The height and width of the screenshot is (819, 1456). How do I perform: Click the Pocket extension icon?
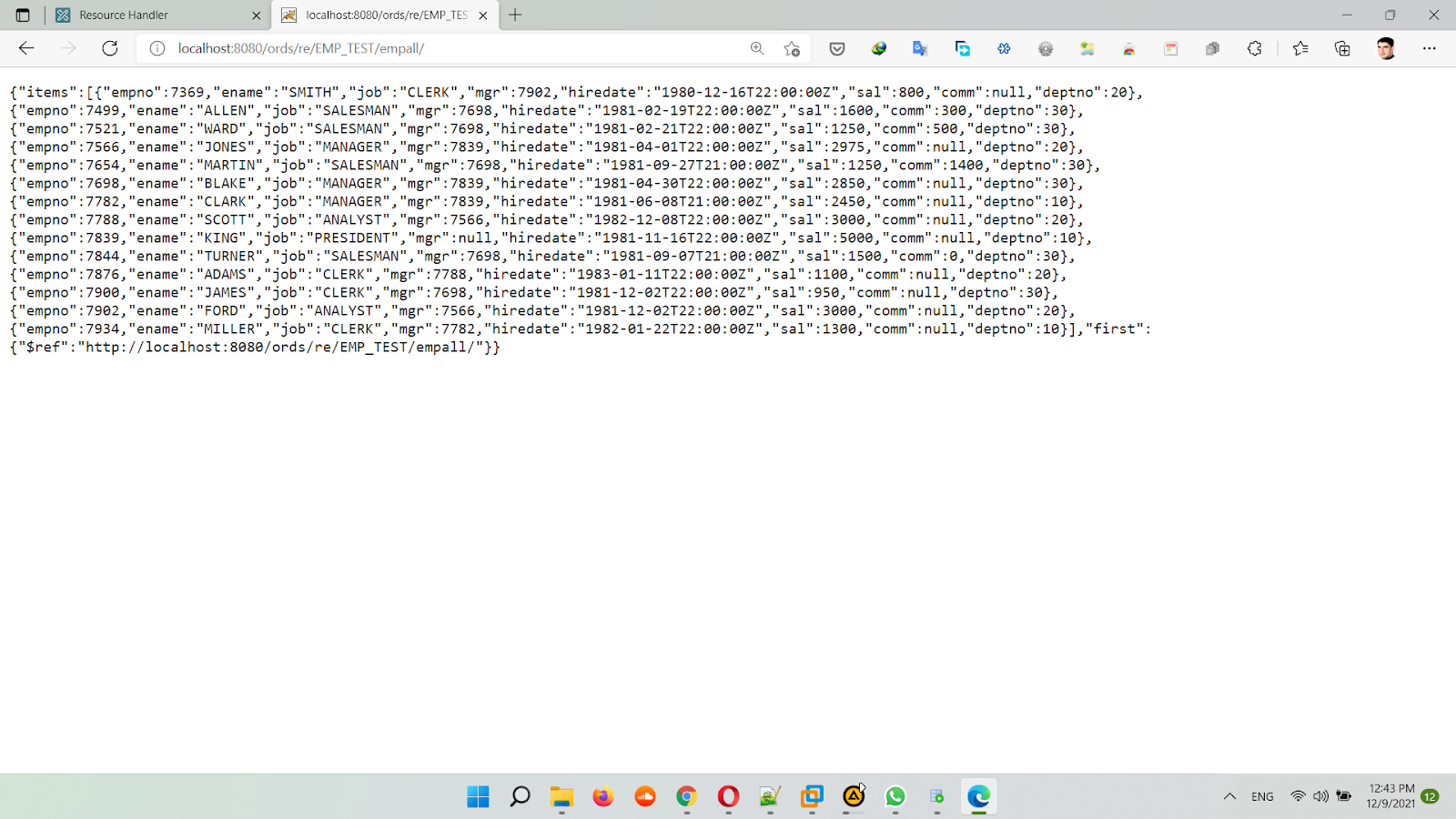pyautogui.click(x=837, y=49)
